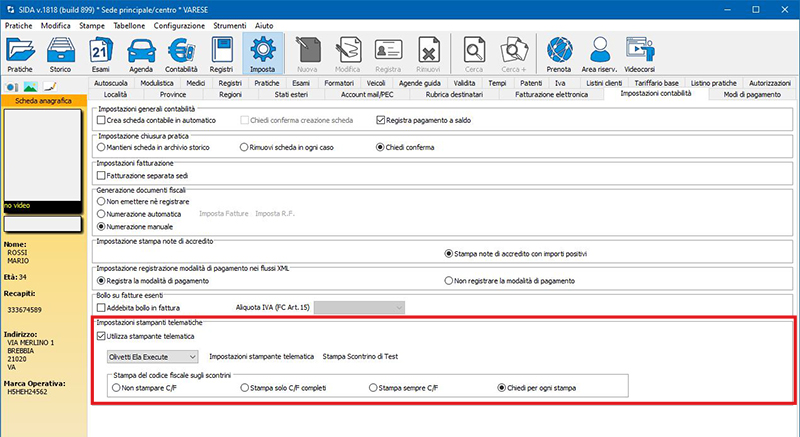Click the Prenota globe icon

pyautogui.click(x=558, y=50)
